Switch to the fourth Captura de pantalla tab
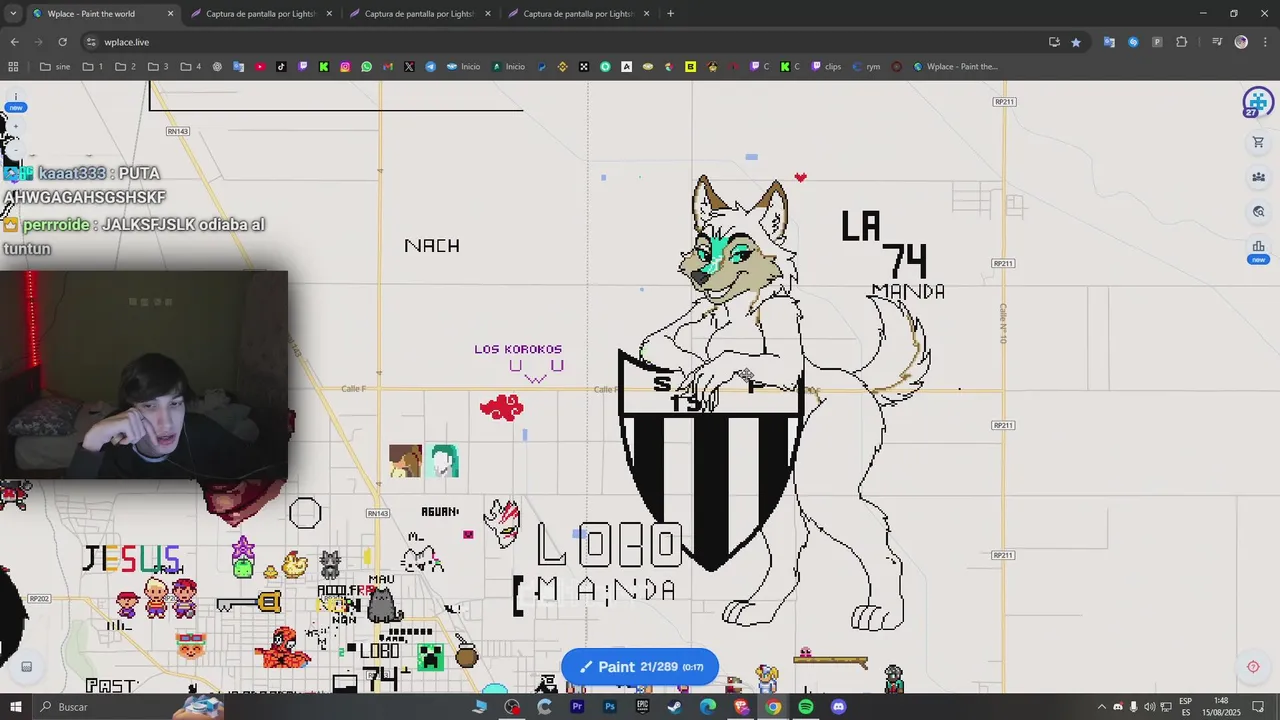The image size is (1280, 720). 578,14
